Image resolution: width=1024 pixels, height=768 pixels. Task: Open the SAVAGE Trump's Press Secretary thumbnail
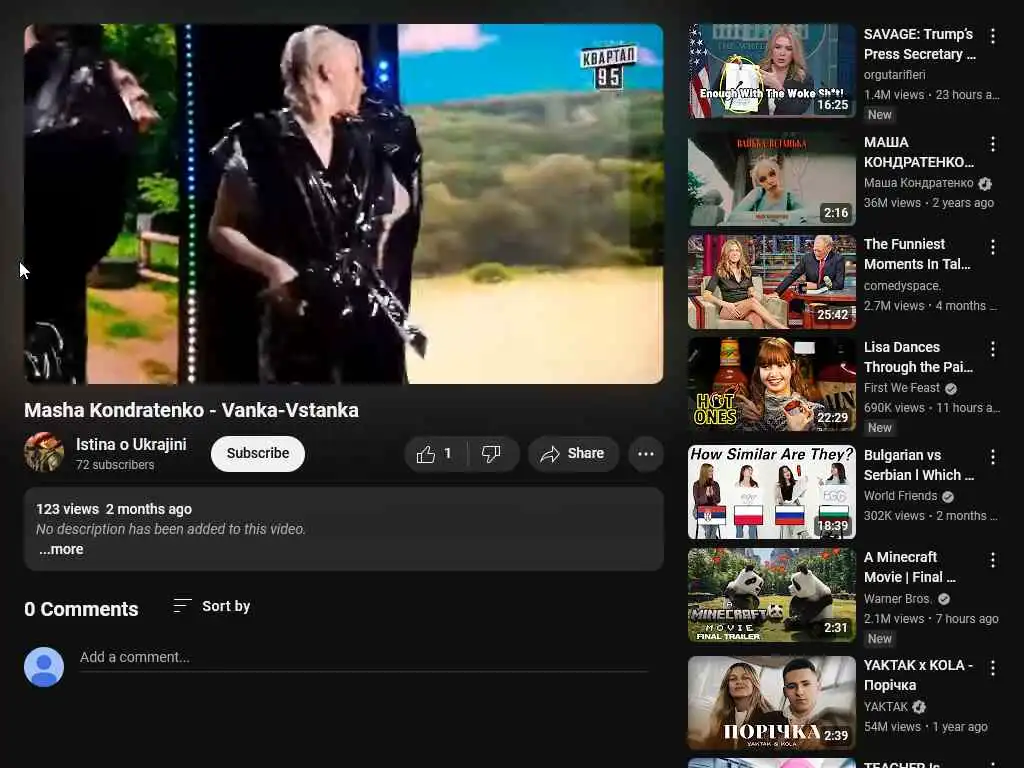771,71
